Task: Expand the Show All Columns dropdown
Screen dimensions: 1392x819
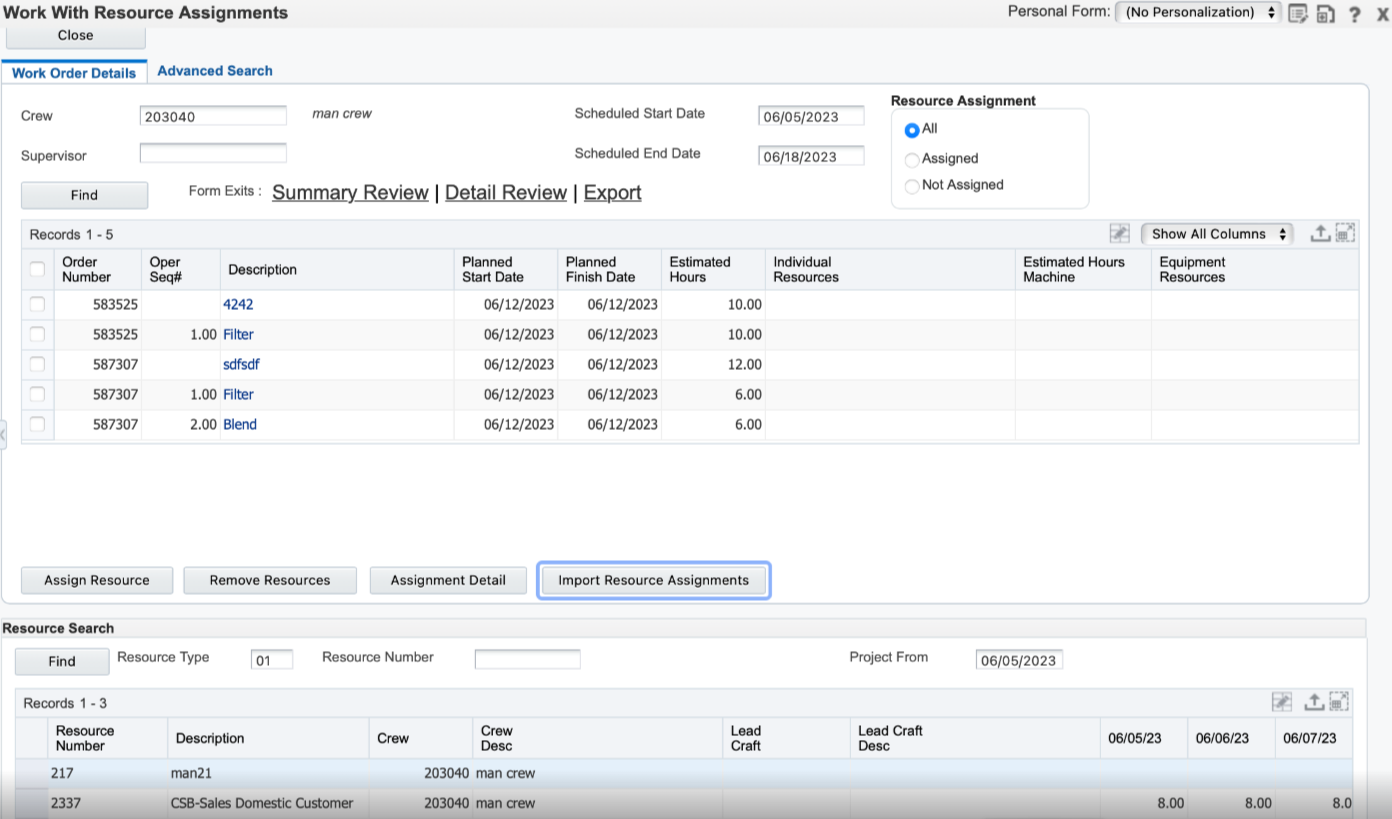Action: coord(1217,234)
